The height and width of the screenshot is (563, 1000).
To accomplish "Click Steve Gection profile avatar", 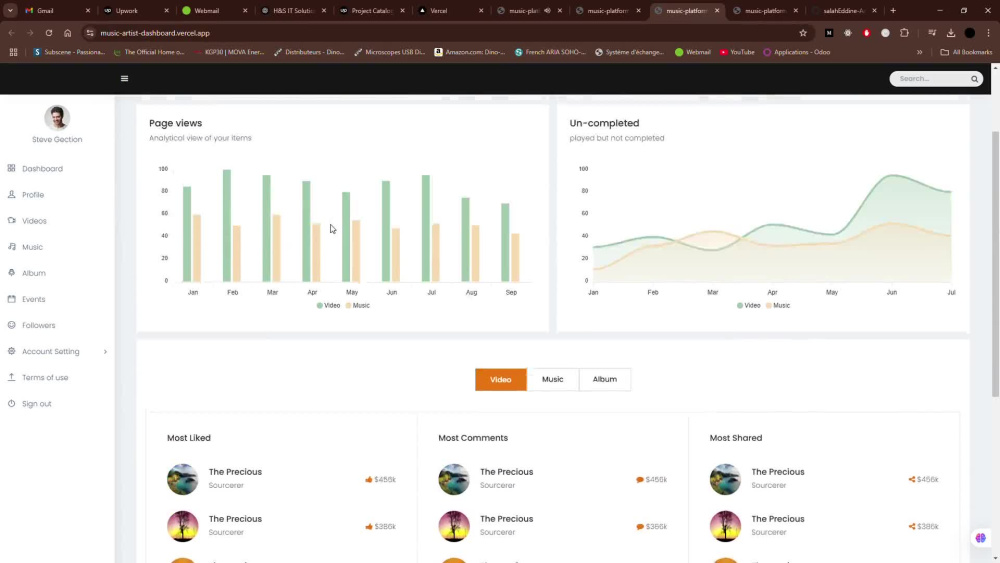I will (x=57, y=117).
